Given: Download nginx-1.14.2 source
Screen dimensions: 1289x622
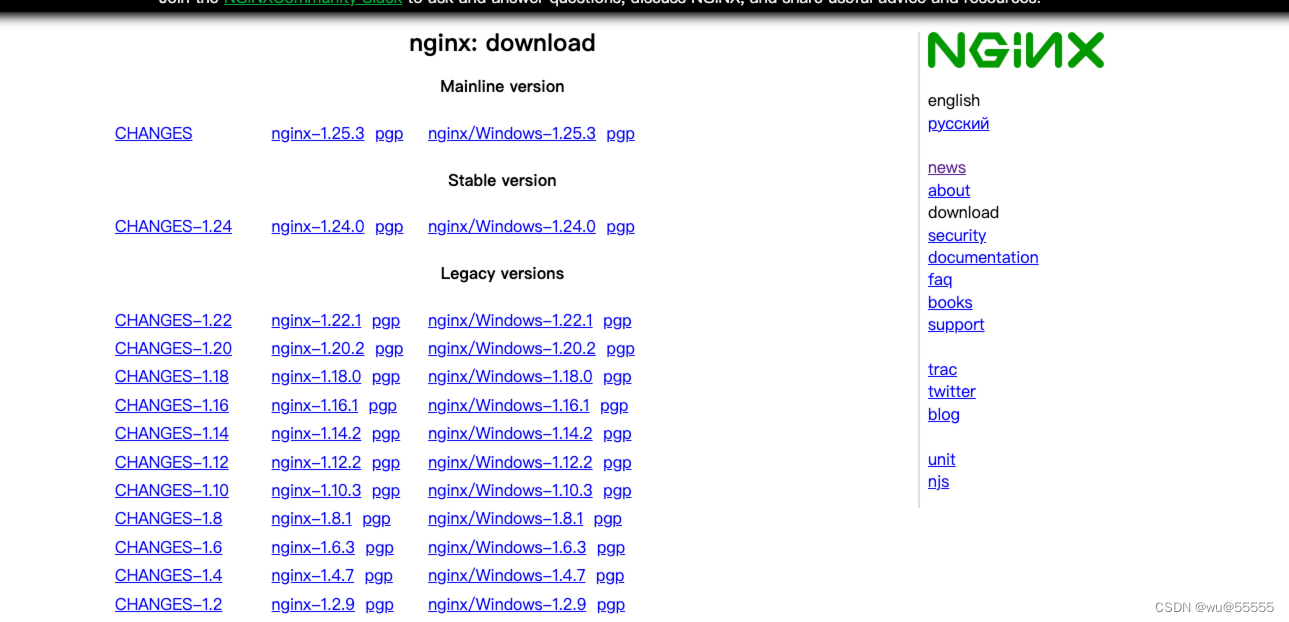Looking at the screenshot, I should coord(316,433).
